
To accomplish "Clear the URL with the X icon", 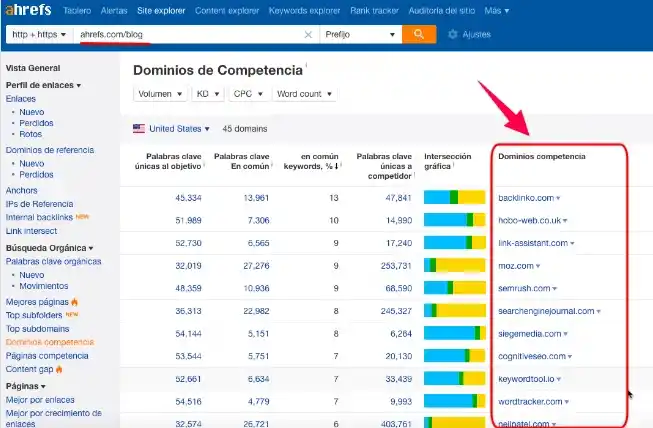I will point(308,35).
